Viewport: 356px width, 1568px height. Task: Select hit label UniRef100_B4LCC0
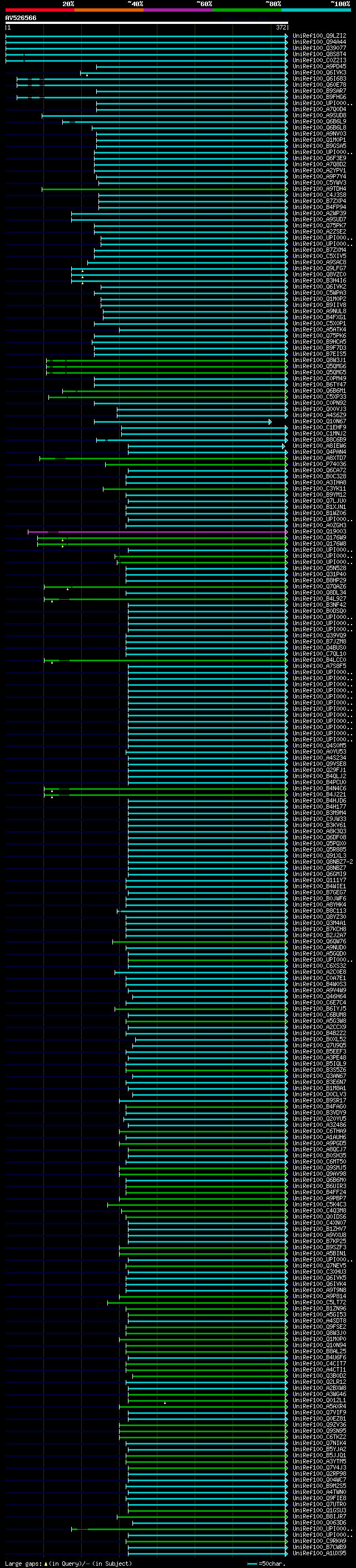(x=319, y=660)
